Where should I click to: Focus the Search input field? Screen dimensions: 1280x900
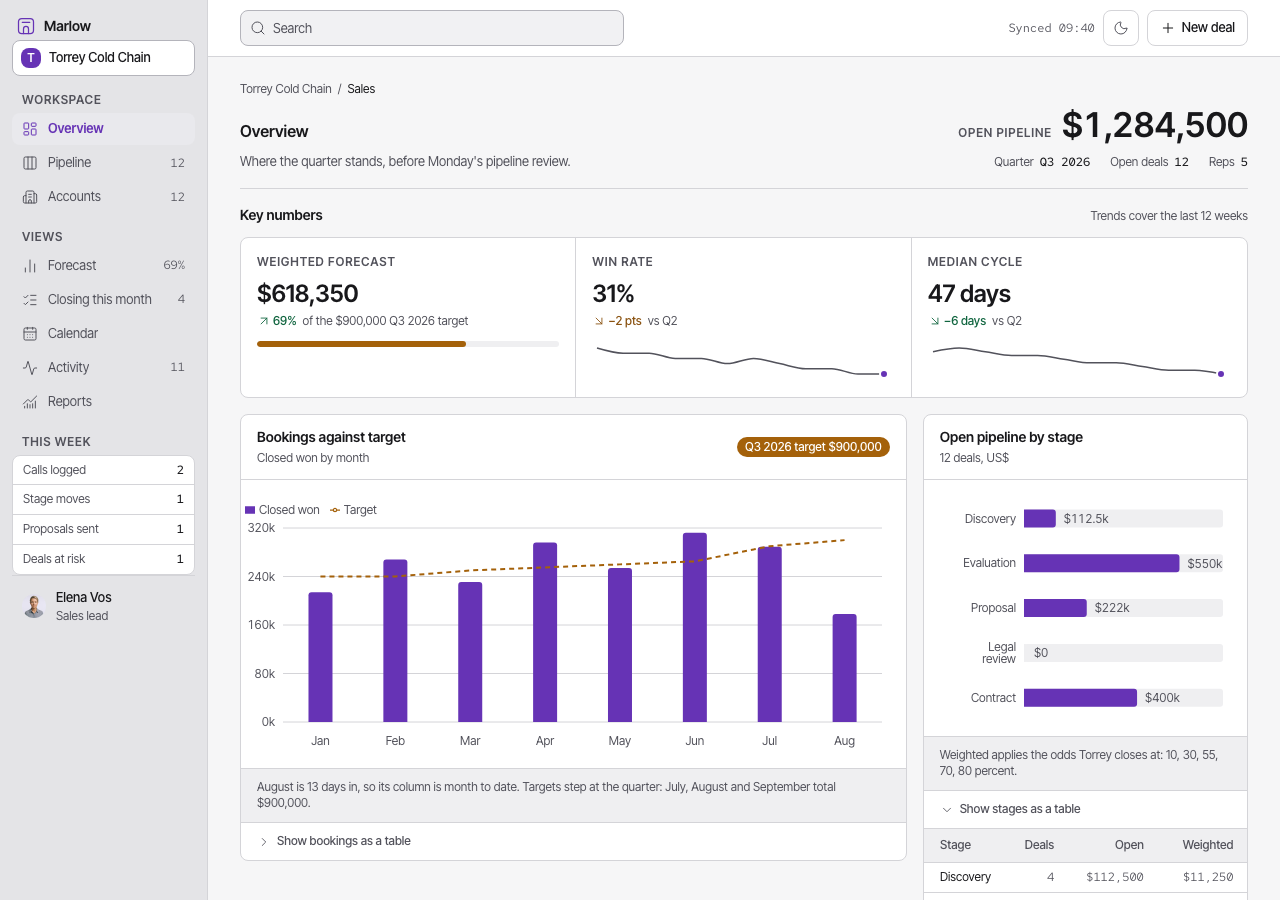[432, 28]
